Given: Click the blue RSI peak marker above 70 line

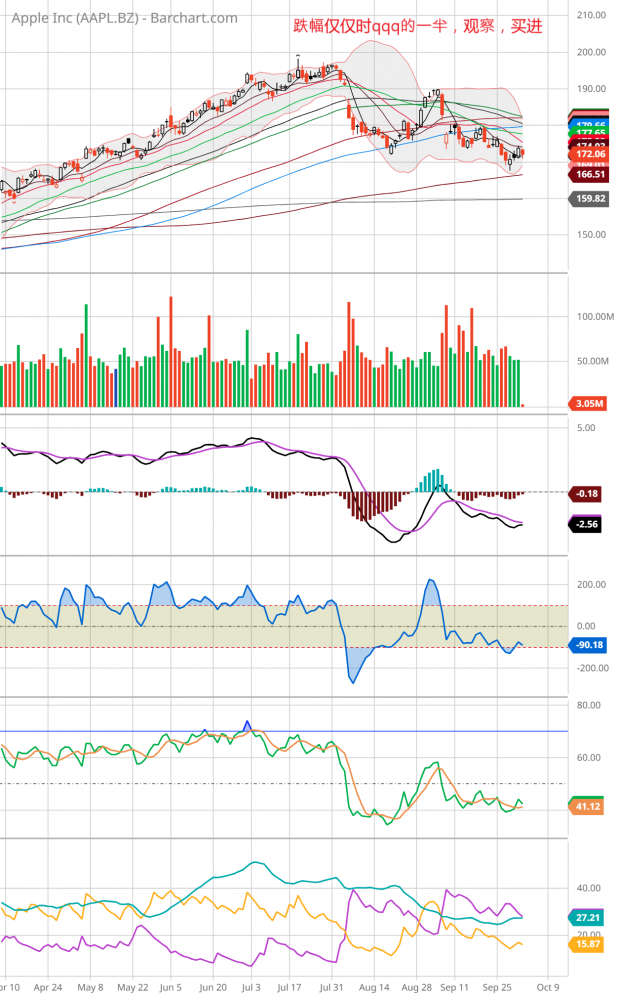Looking at the screenshot, I should (247, 724).
